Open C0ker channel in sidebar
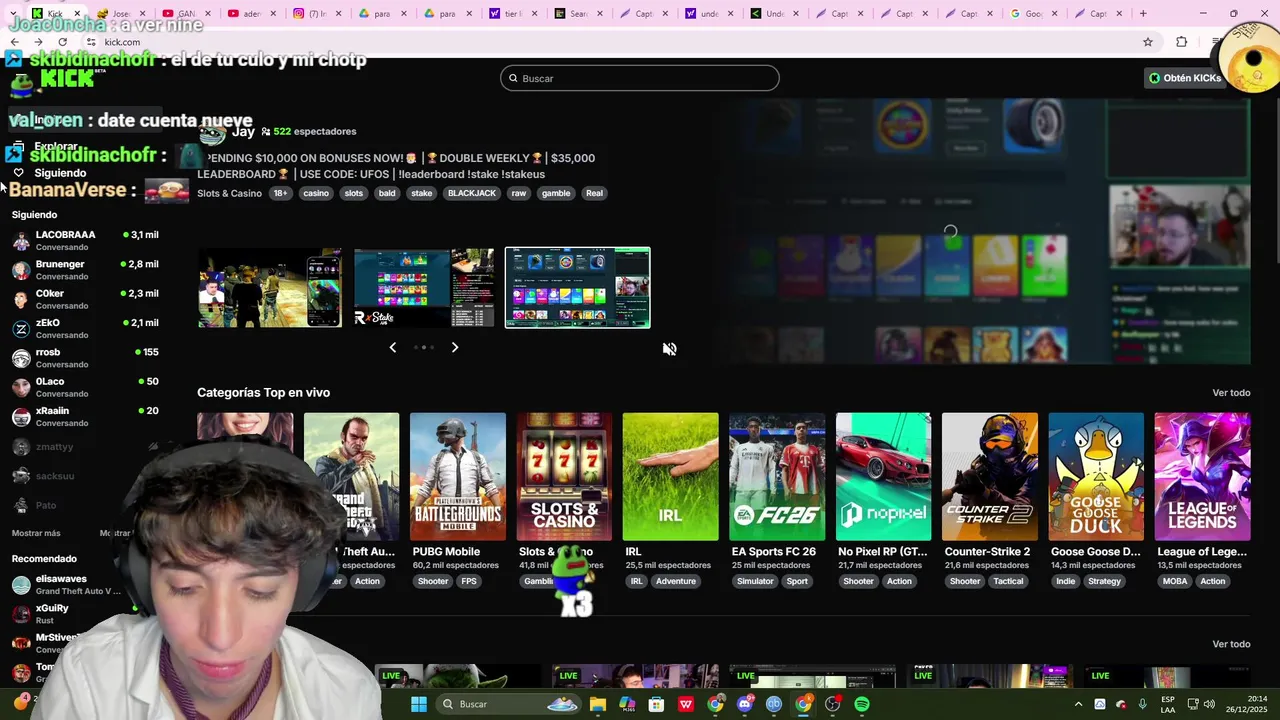 [85, 299]
